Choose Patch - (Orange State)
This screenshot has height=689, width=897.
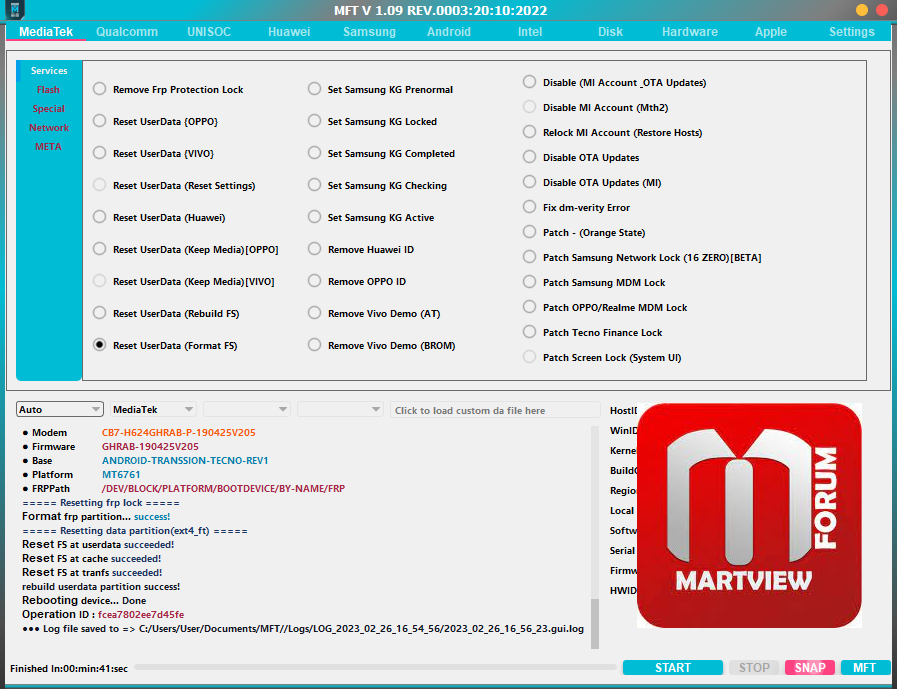pos(584,232)
